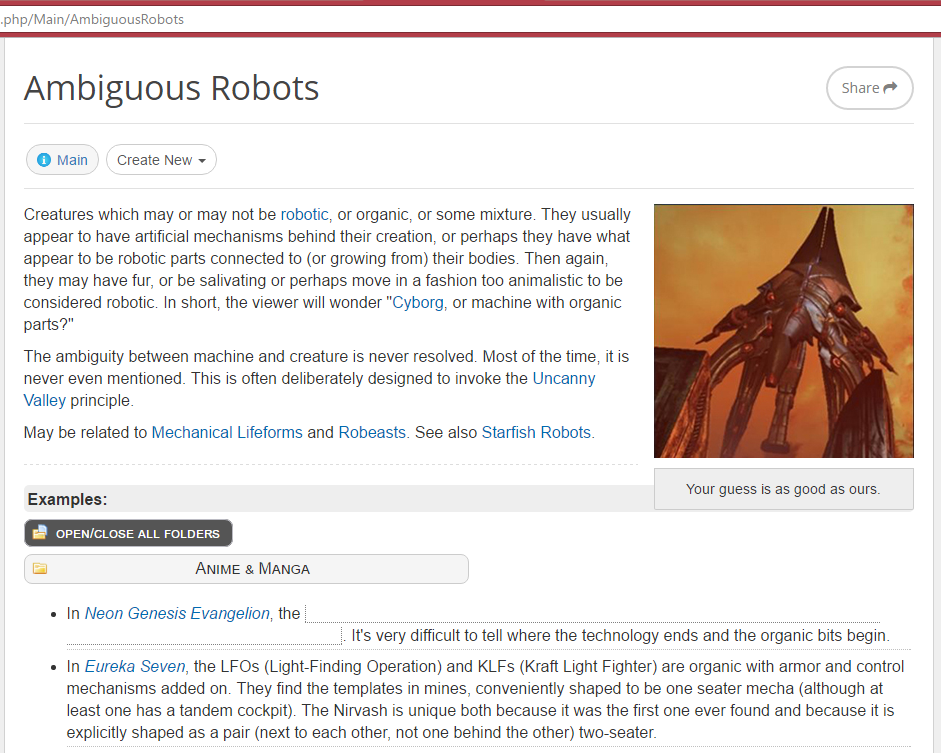The image size is (941, 753).
Task: Follow the Mechanical Lifeforms link
Action: [x=227, y=433]
